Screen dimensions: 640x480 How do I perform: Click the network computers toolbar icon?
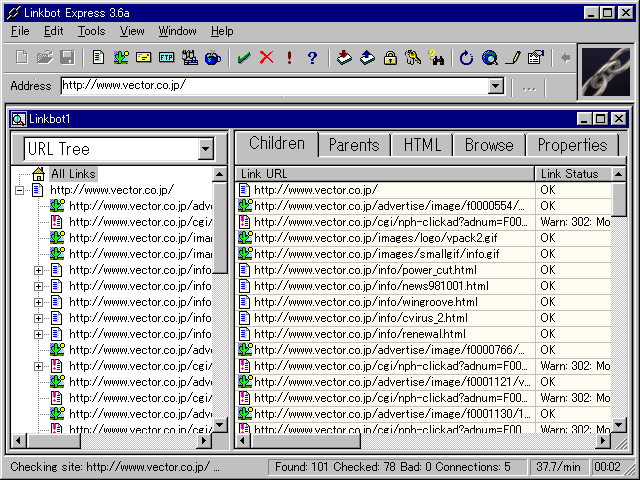(x=189, y=58)
